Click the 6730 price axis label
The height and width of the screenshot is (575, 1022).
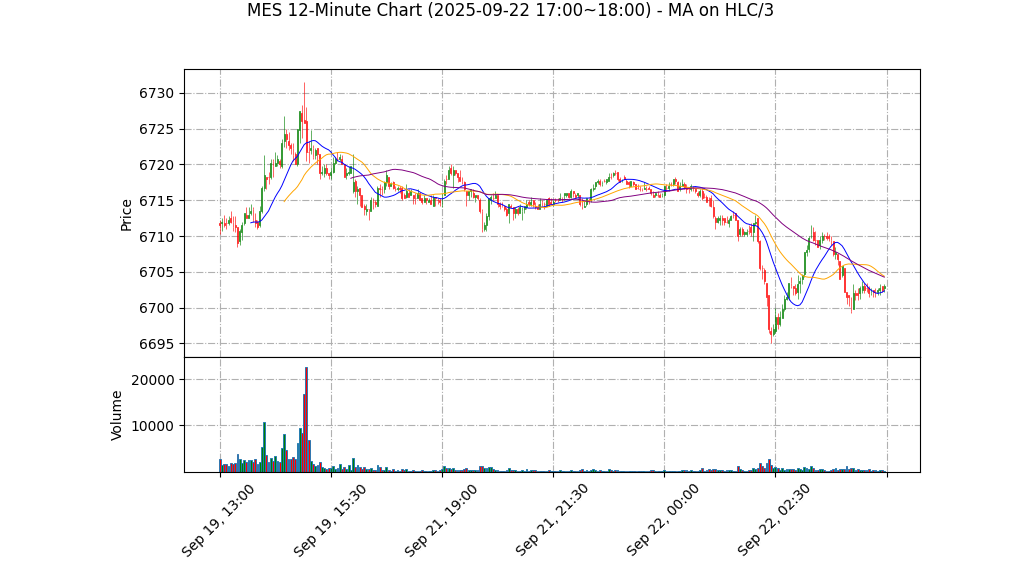pyautogui.click(x=156, y=93)
